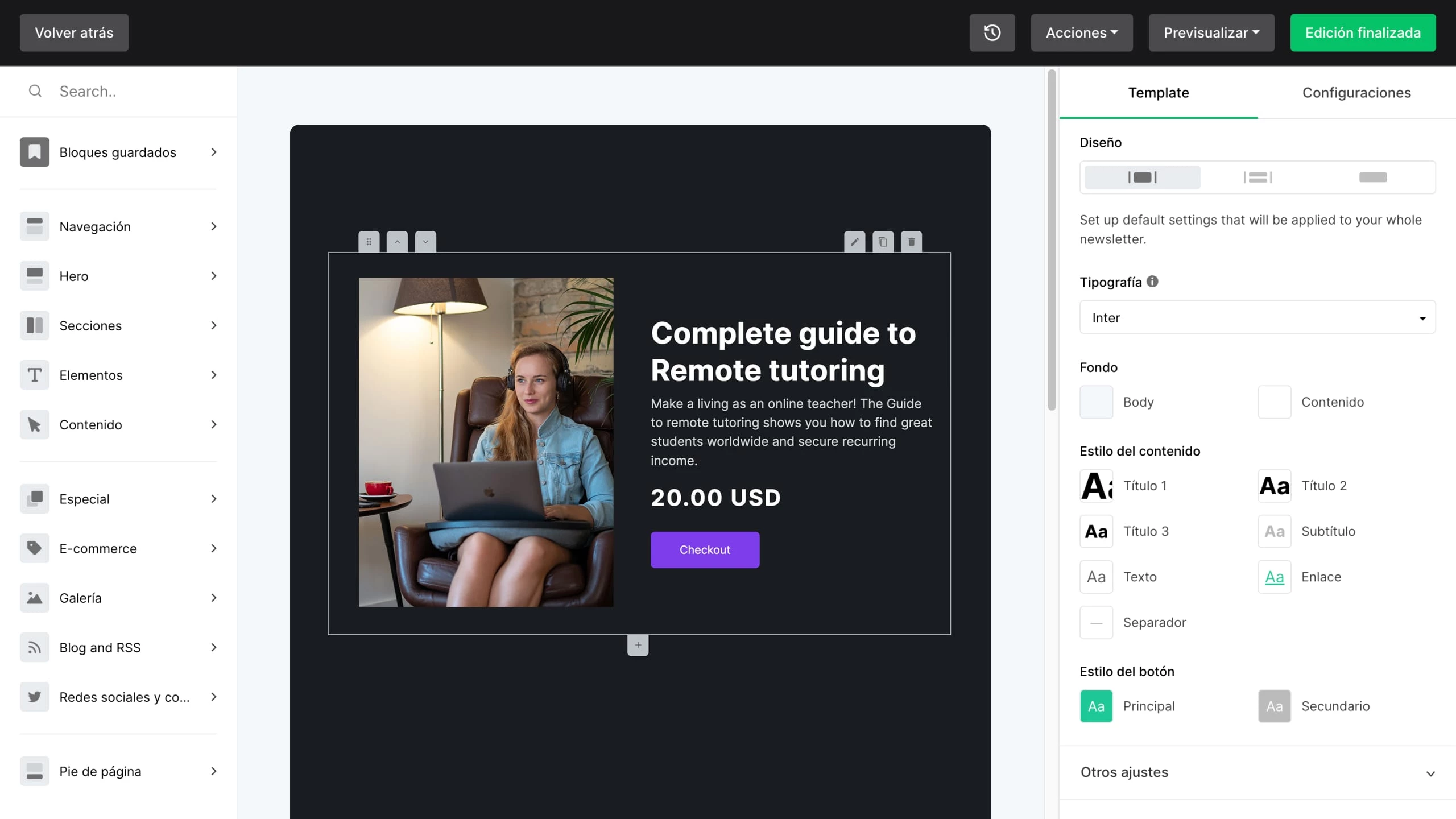This screenshot has height=819, width=1456.
Task: Click the version history clock icon
Action: click(992, 32)
